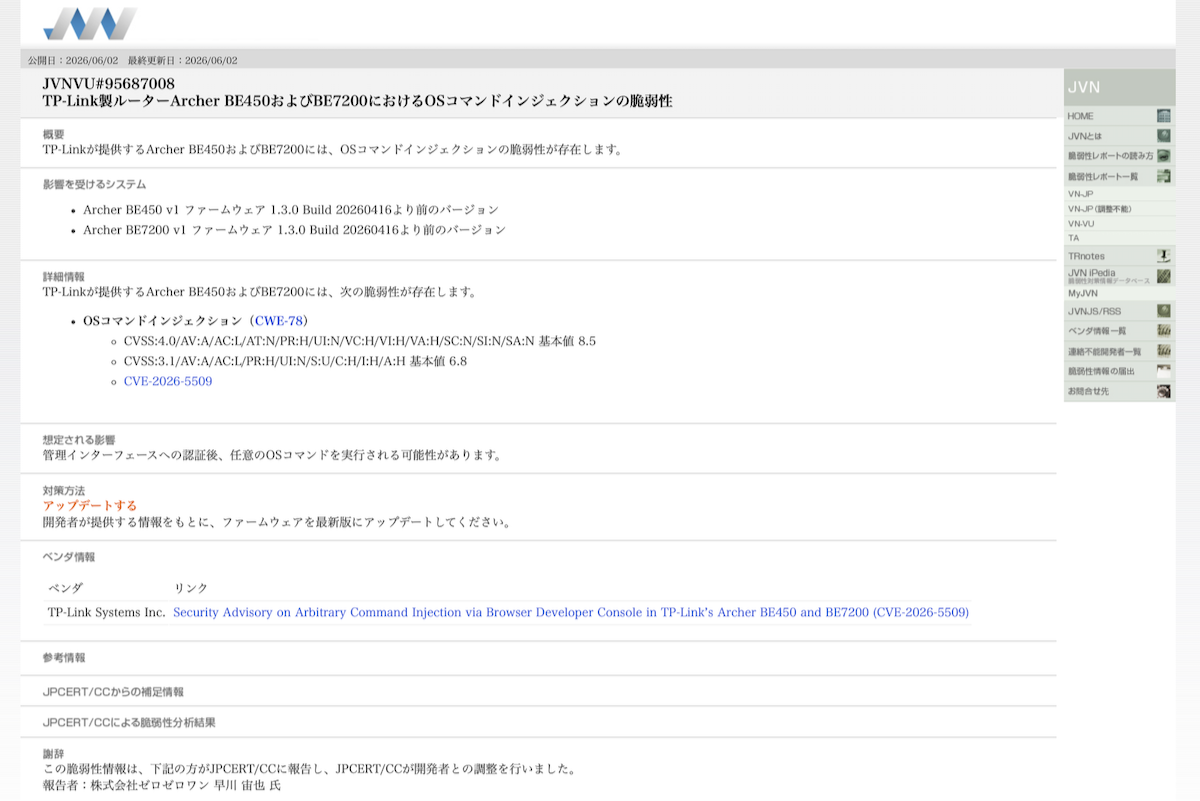This screenshot has width=1200, height=801.
Task: Click the Archer BE7200 v1 firmware line
Action: (294, 229)
